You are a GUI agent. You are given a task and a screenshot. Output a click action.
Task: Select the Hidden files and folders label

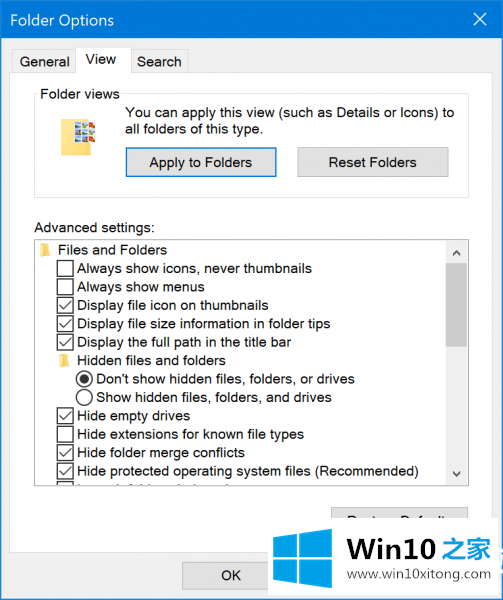point(151,361)
